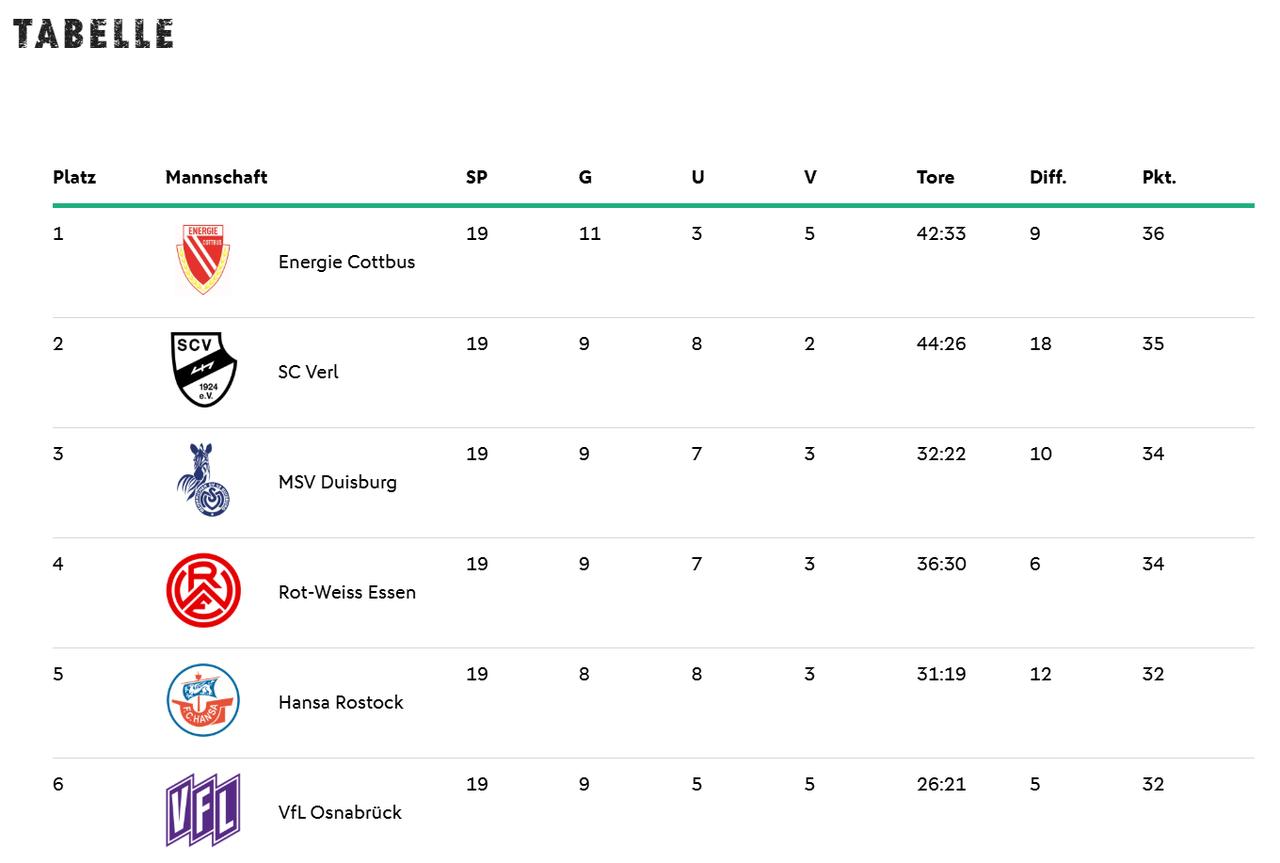Screen dimensions: 1280x863
Task: Select the Rot-Weiss Essen team name
Action: [x=346, y=592]
